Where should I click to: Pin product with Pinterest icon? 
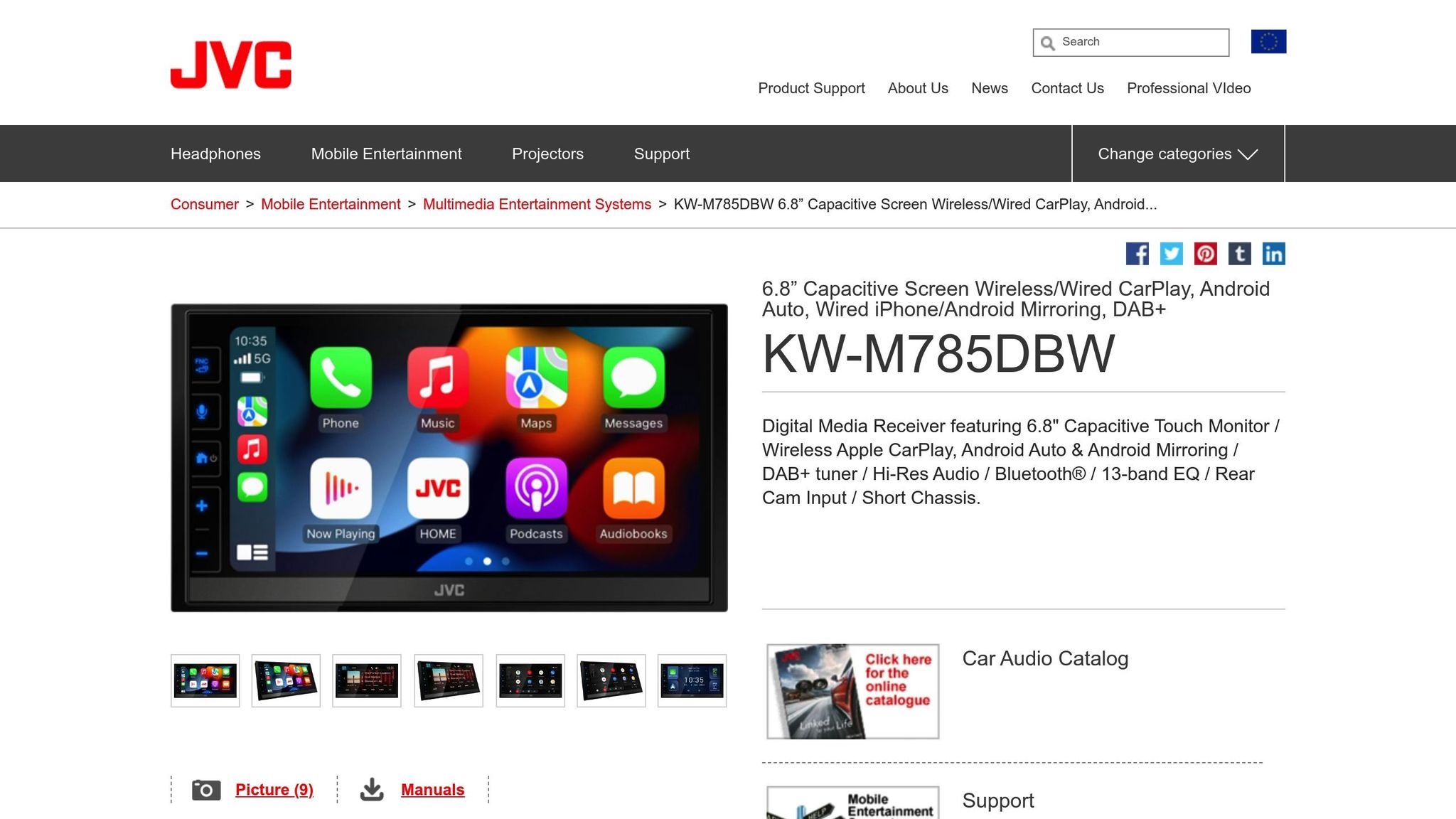pyautogui.click(x=1205, y=254)
